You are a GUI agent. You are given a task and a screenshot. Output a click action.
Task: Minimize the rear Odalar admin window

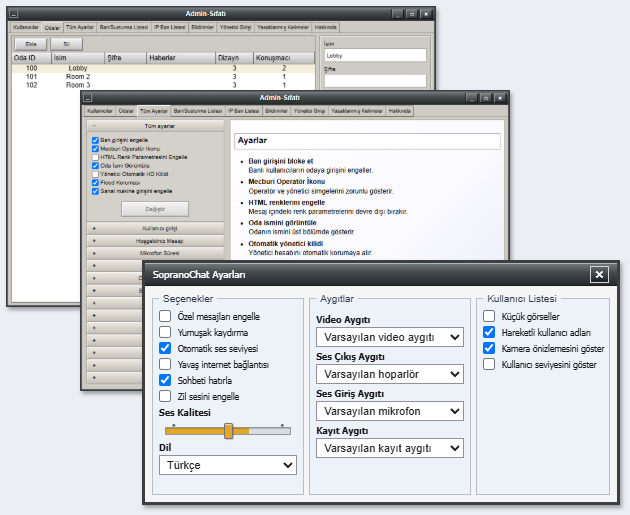click(x=397, y=14)
